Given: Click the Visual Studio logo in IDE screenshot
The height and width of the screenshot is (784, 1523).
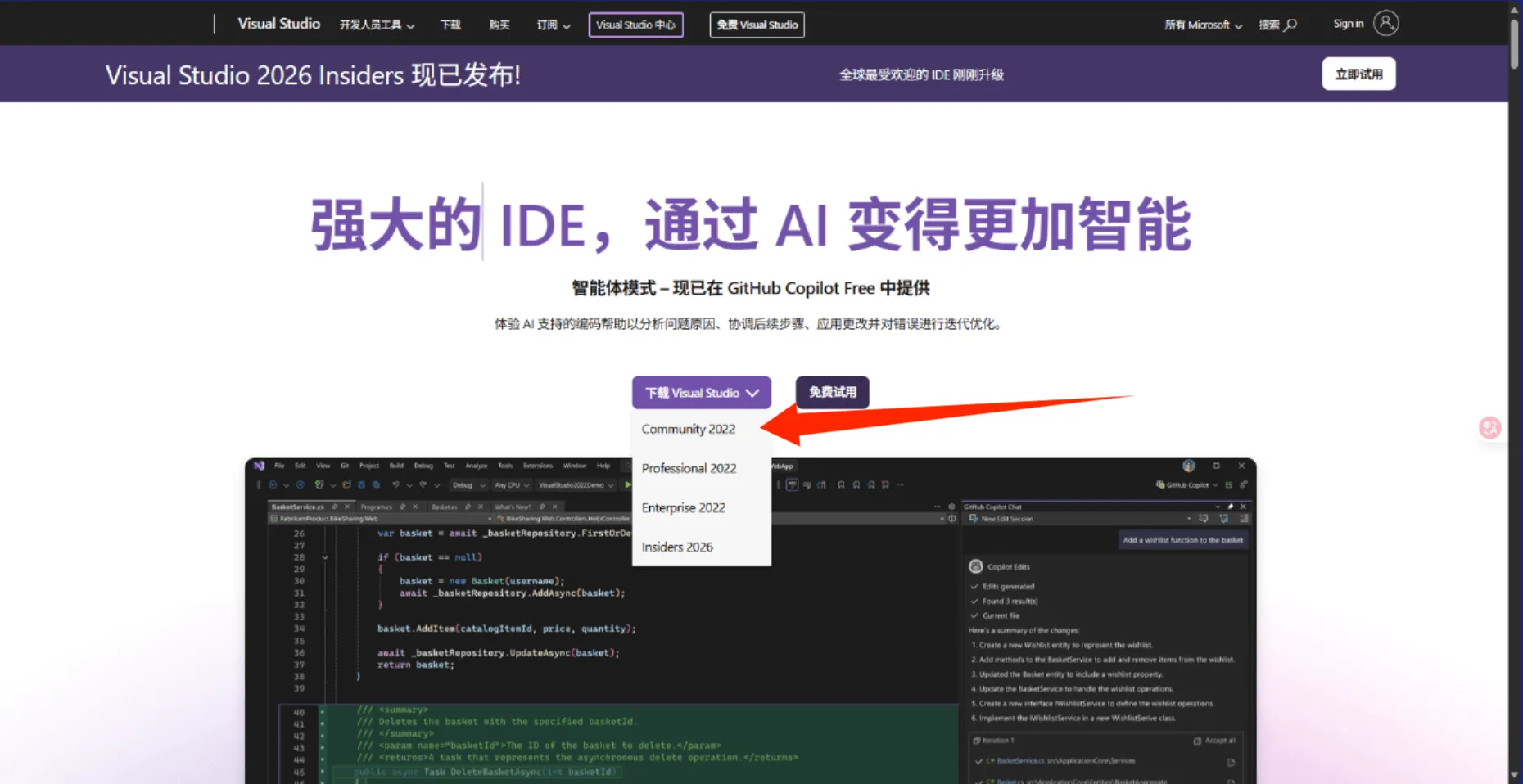Looking at the screenshot, I should (x=260, y=466).
